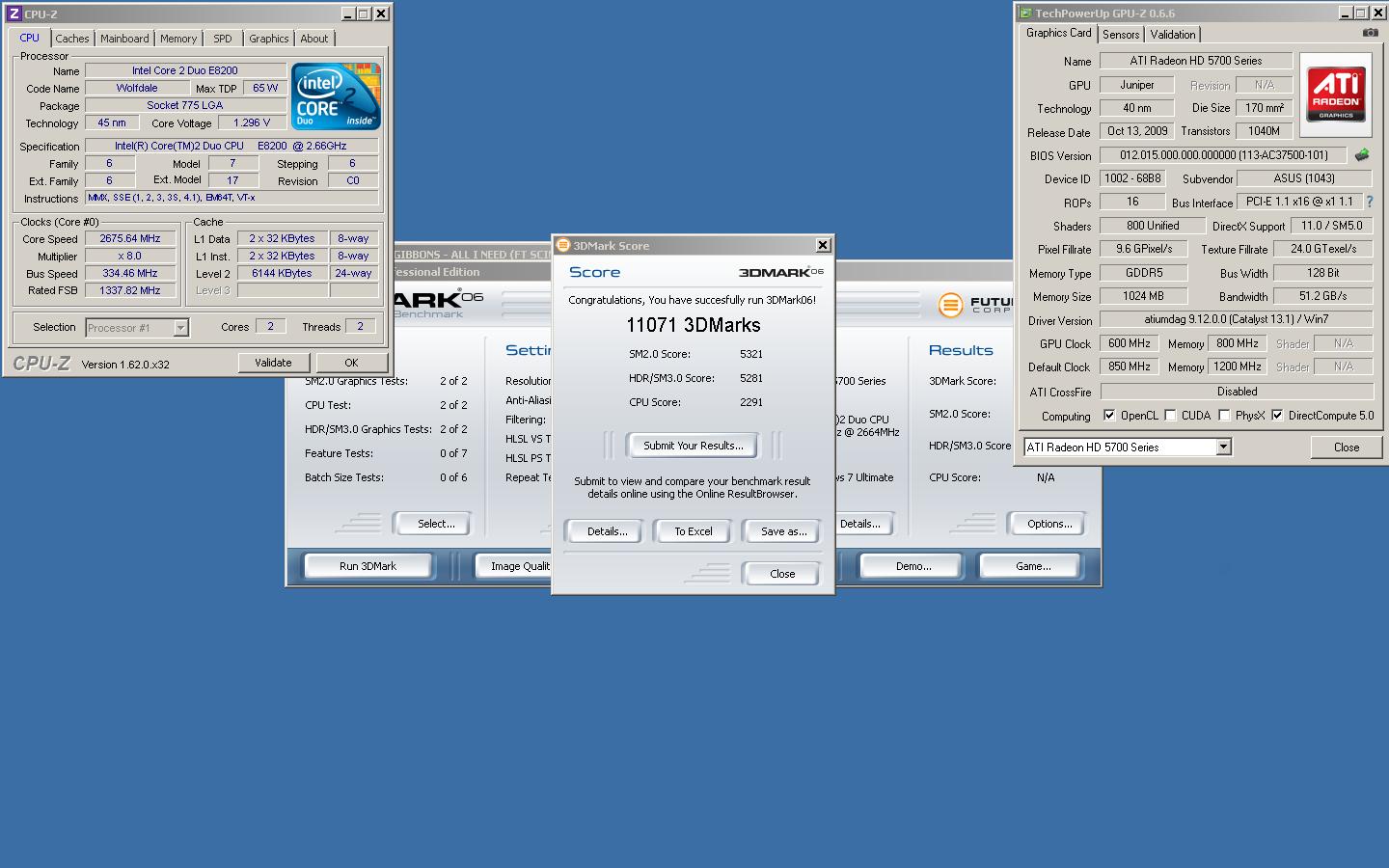Click the 11071 3DMarks score text
1389x868 pixels.
pyautogui.click(x=693, y=325)
